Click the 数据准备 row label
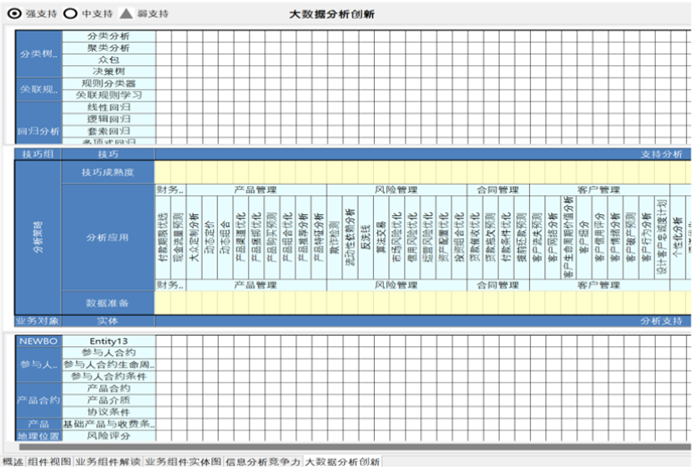Image resolution: width=696 pixels, height=473 pixels. 108,302
